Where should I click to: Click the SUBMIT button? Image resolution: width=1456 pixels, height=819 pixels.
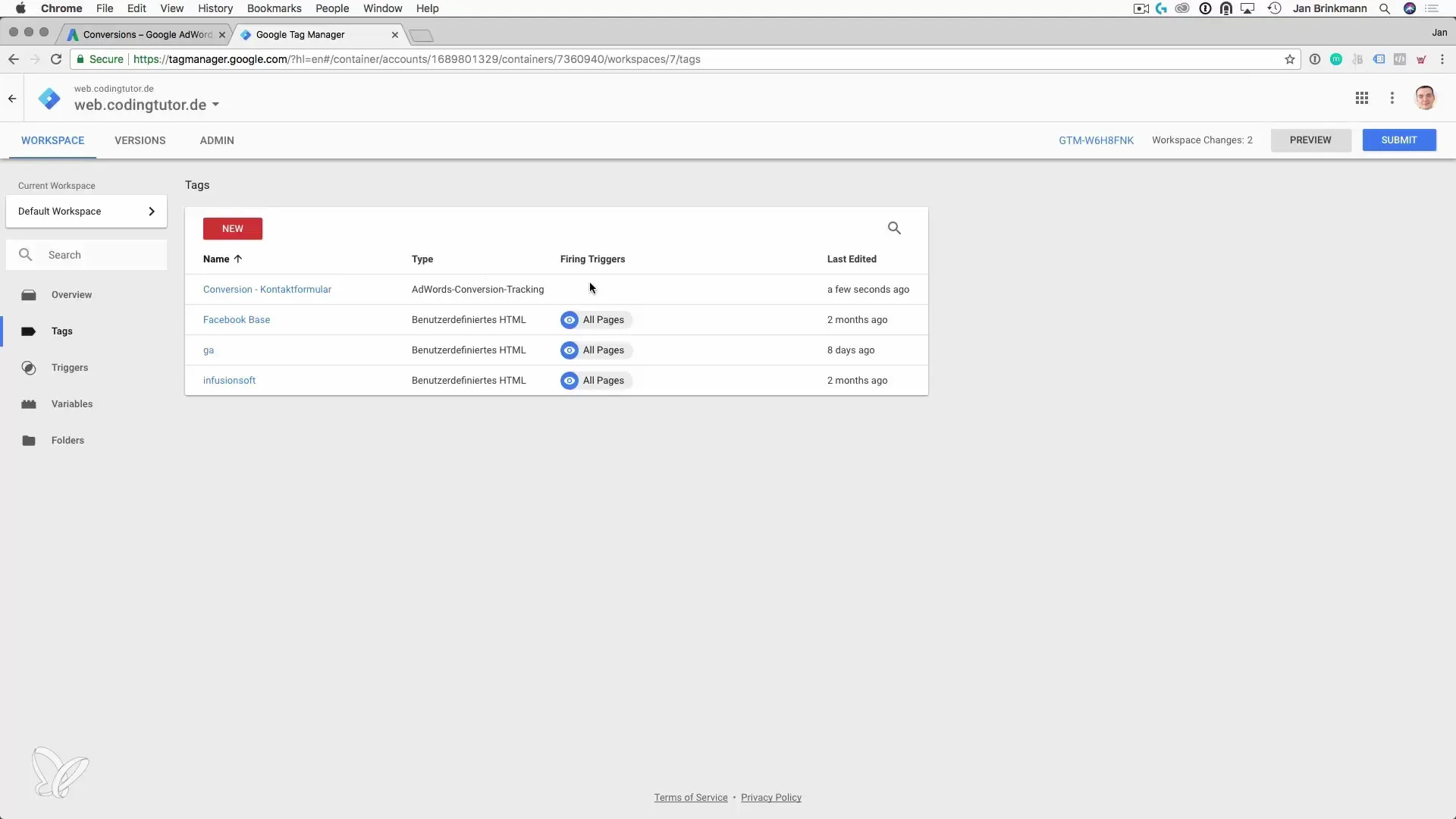point(1399,140)
